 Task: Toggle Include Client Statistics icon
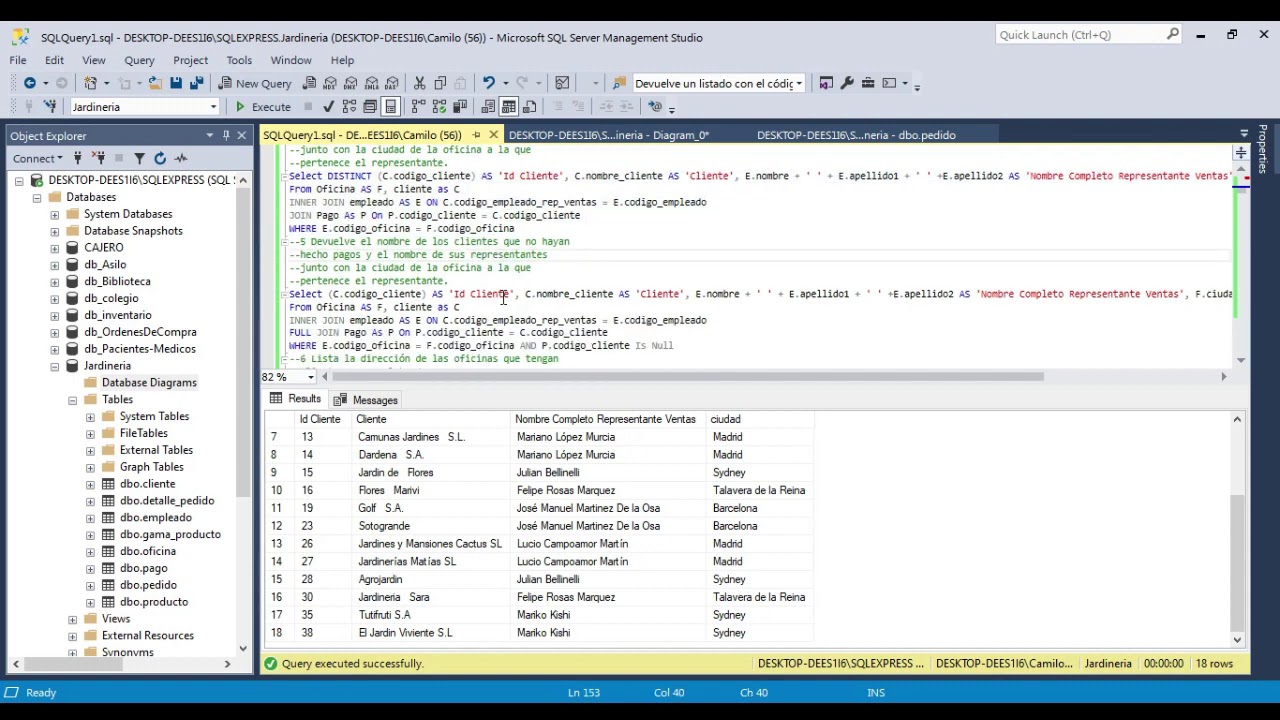pyautogui.click(x=460, y=107)
